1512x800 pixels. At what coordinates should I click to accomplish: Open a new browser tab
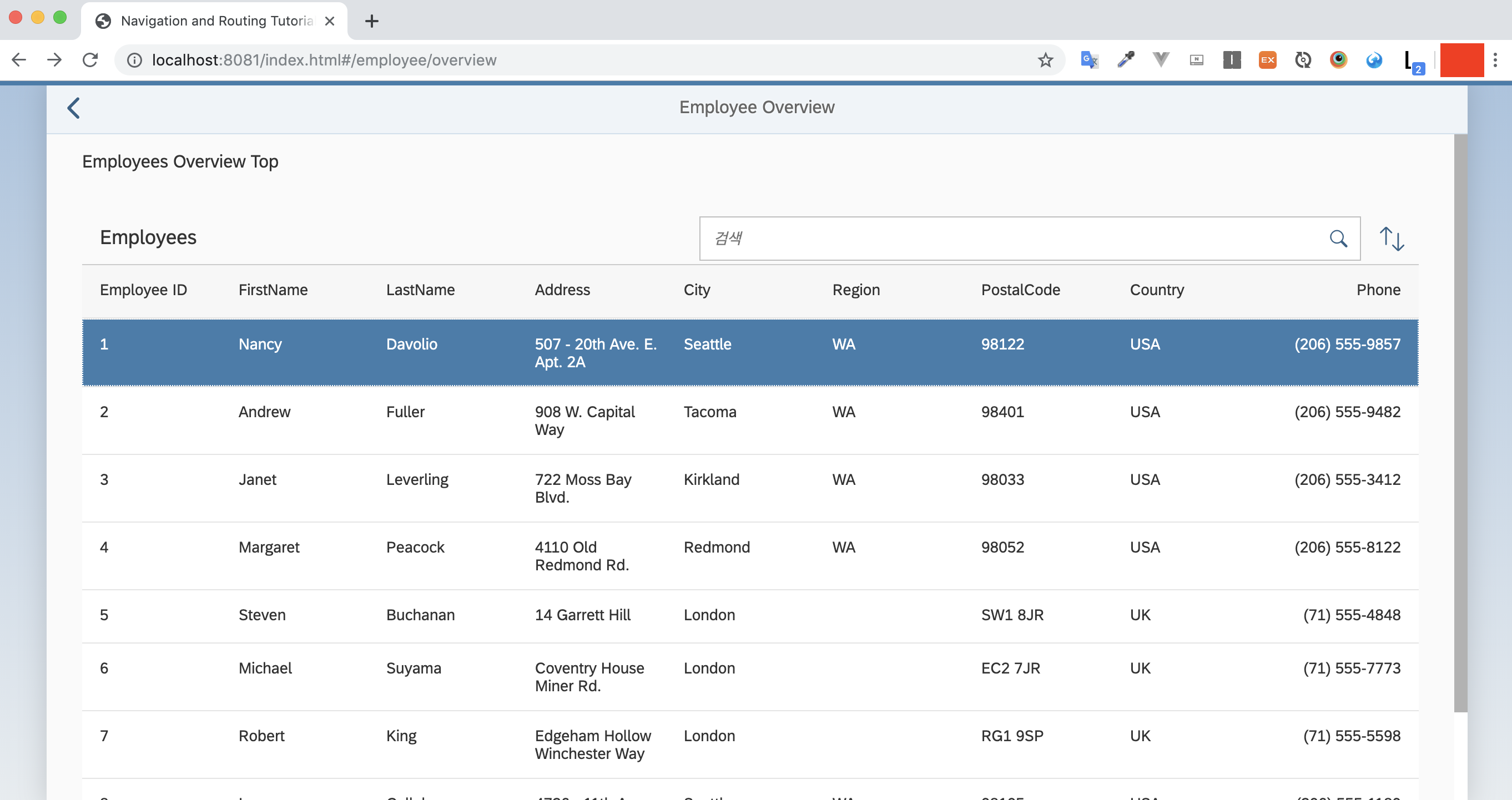(371, 21)
